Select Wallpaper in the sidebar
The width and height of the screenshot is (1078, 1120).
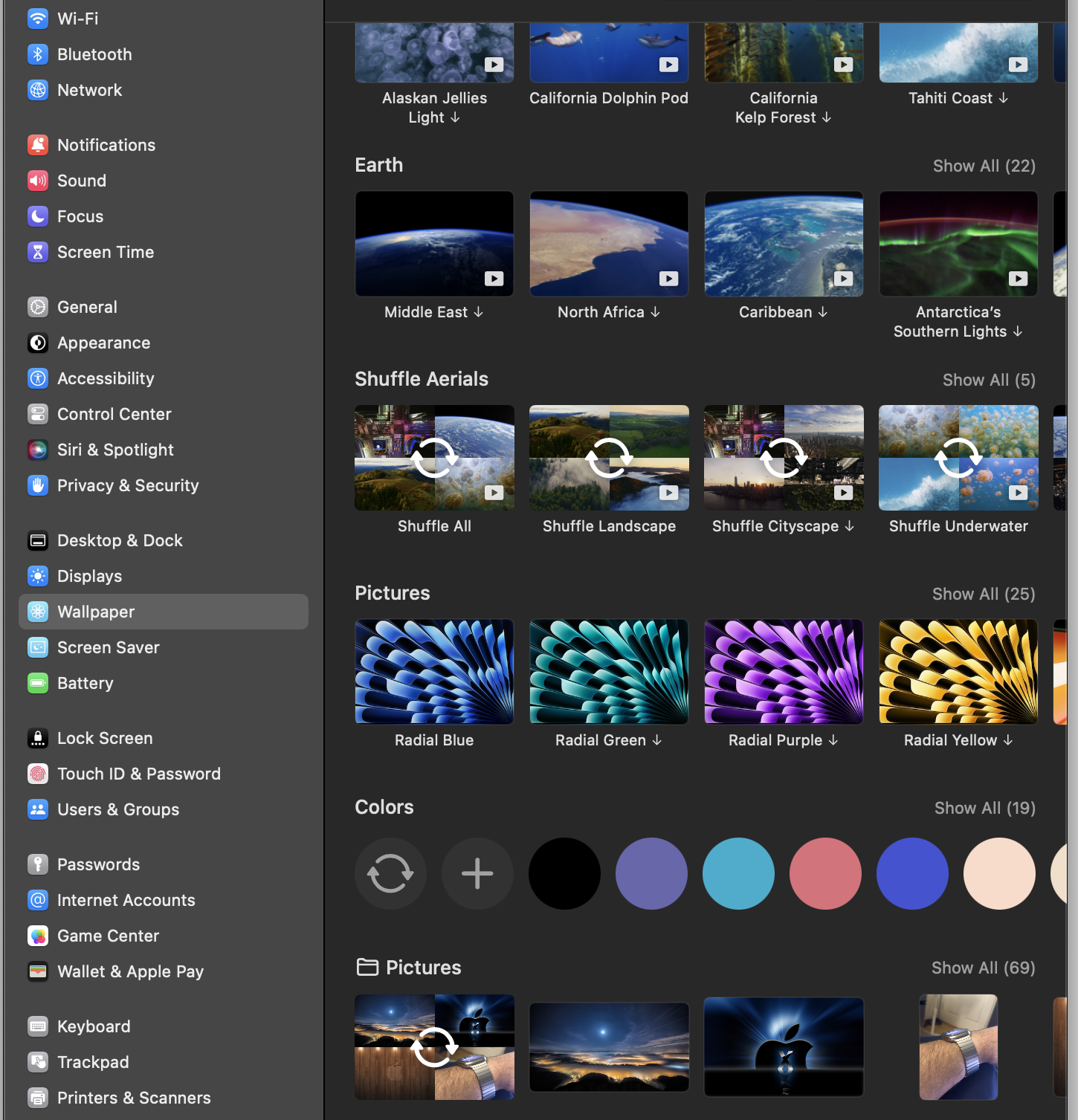164,612
